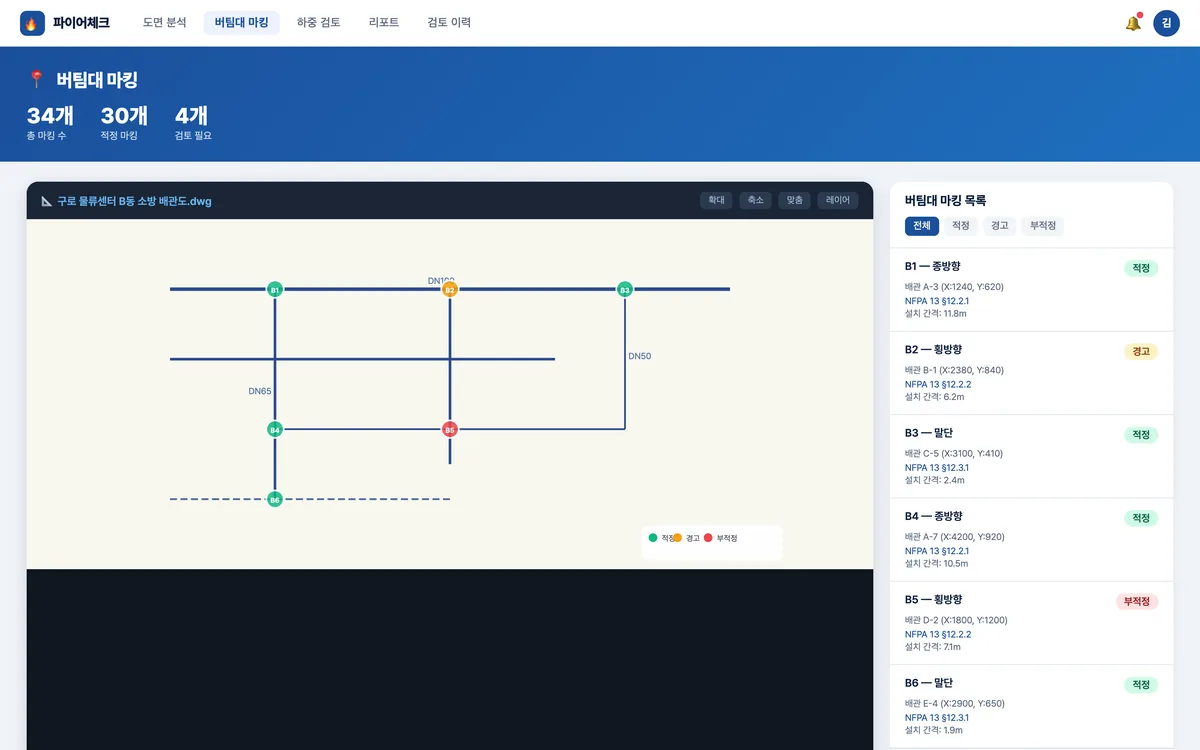Open 검토 이력 tab
The height and width of the screenshot is (750, 1200).
[449, 23]
